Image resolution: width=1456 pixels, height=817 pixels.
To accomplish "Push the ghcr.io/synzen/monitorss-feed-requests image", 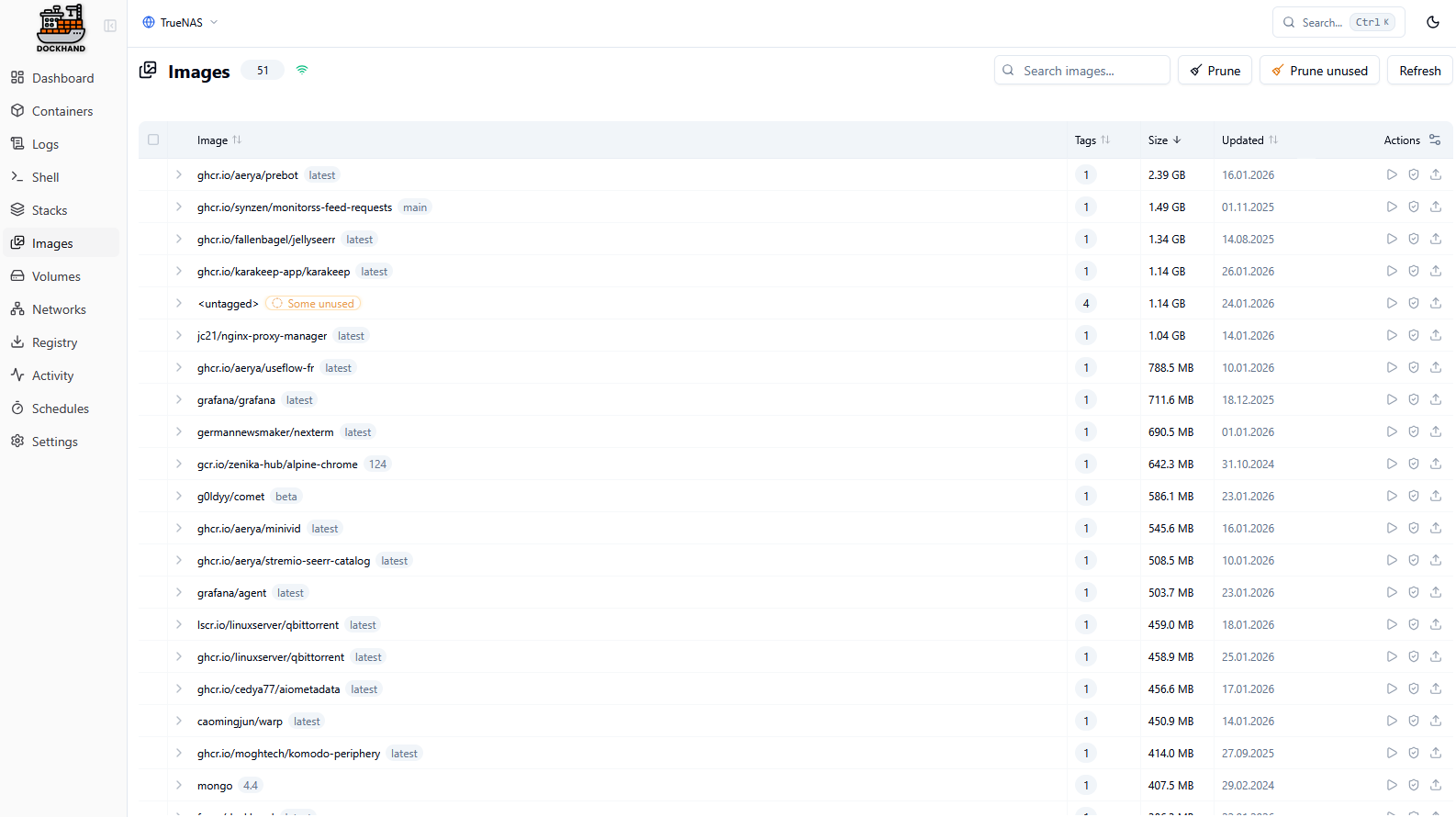I will coord(1436,207).
